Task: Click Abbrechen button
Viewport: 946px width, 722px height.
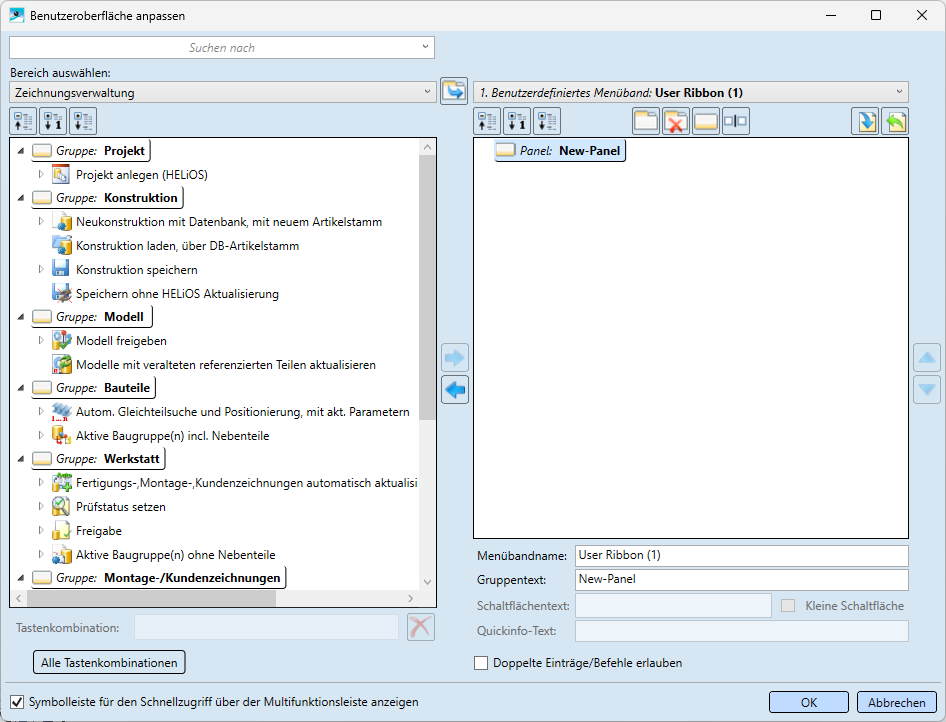Action: click(x=897, y=702)
